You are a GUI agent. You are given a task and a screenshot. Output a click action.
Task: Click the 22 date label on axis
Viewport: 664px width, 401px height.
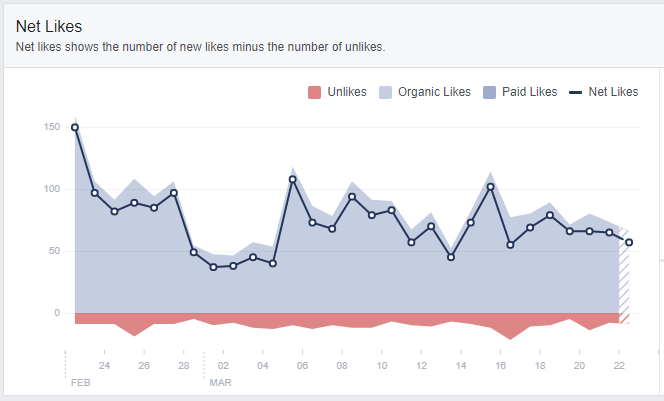click(x=619, y=365)
